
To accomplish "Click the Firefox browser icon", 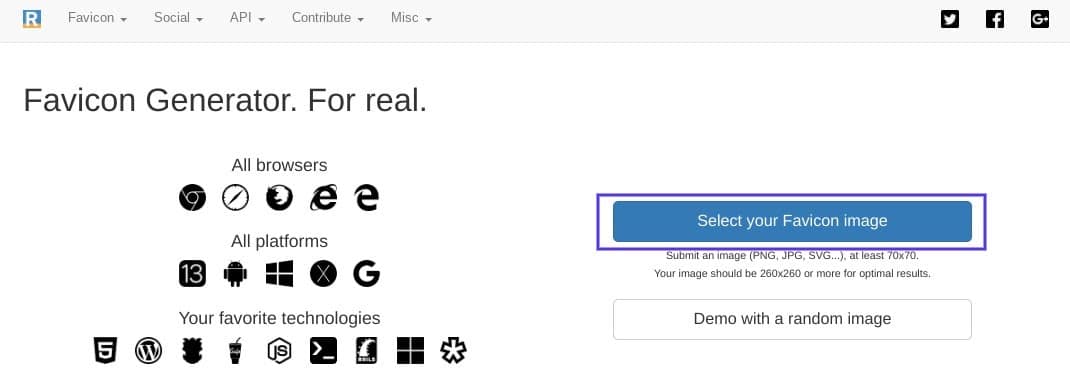I will click(x=279, y=198).
